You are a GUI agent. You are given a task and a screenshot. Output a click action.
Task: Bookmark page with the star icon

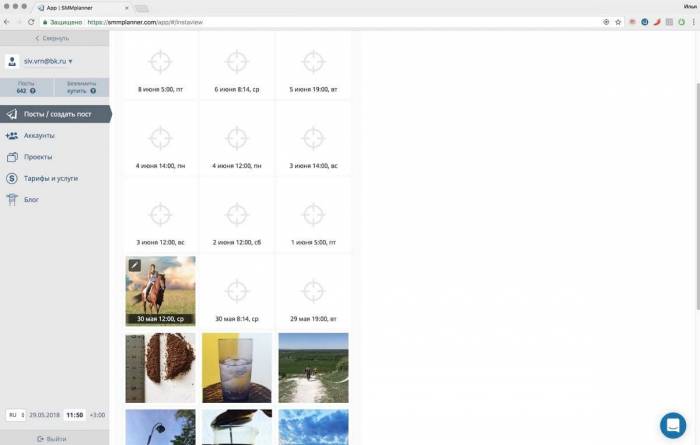coord(618,21)
